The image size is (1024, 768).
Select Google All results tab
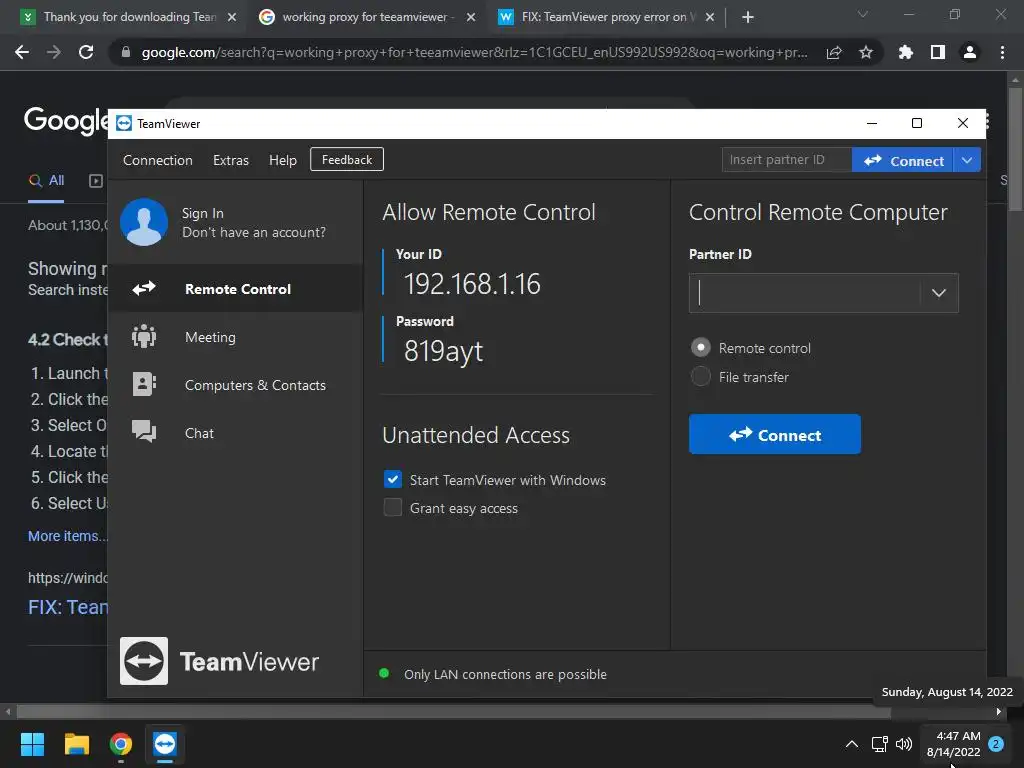tap(46, 181)
